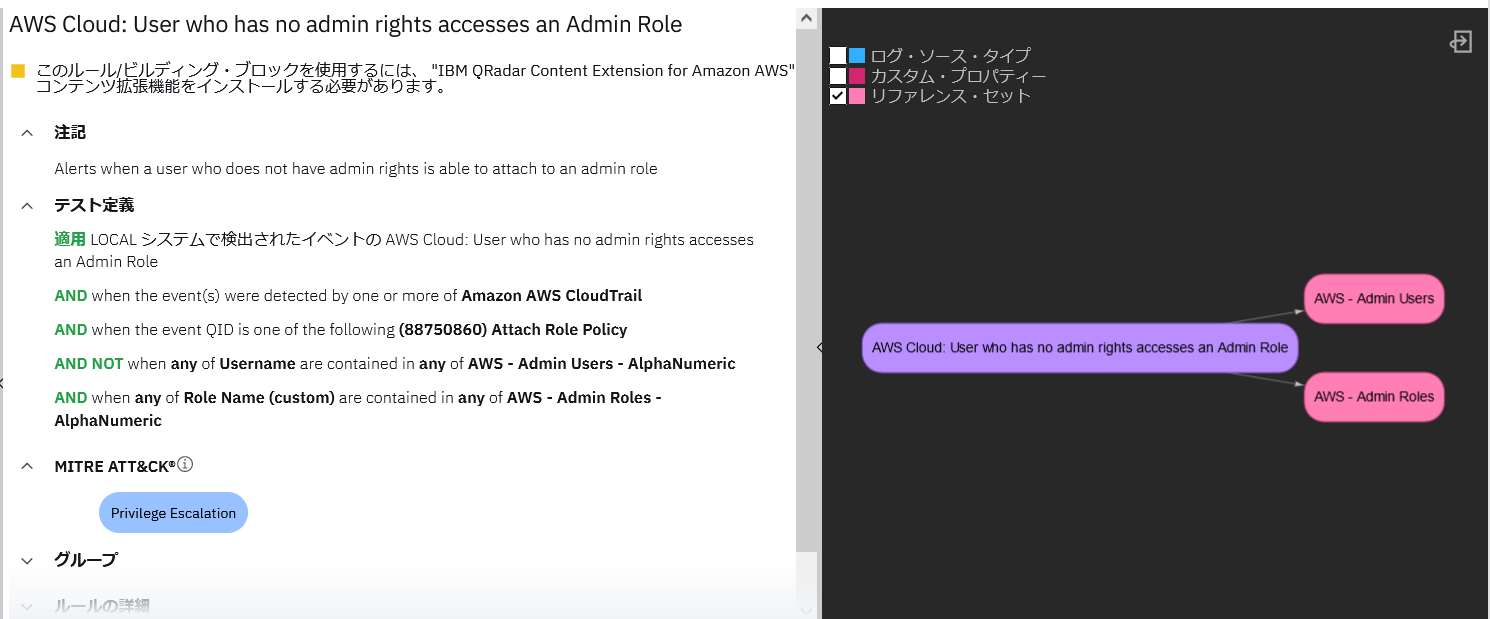Click the Privilege Escalation tactic tag
Viewport: 1490px width, 619px height.
173,513
